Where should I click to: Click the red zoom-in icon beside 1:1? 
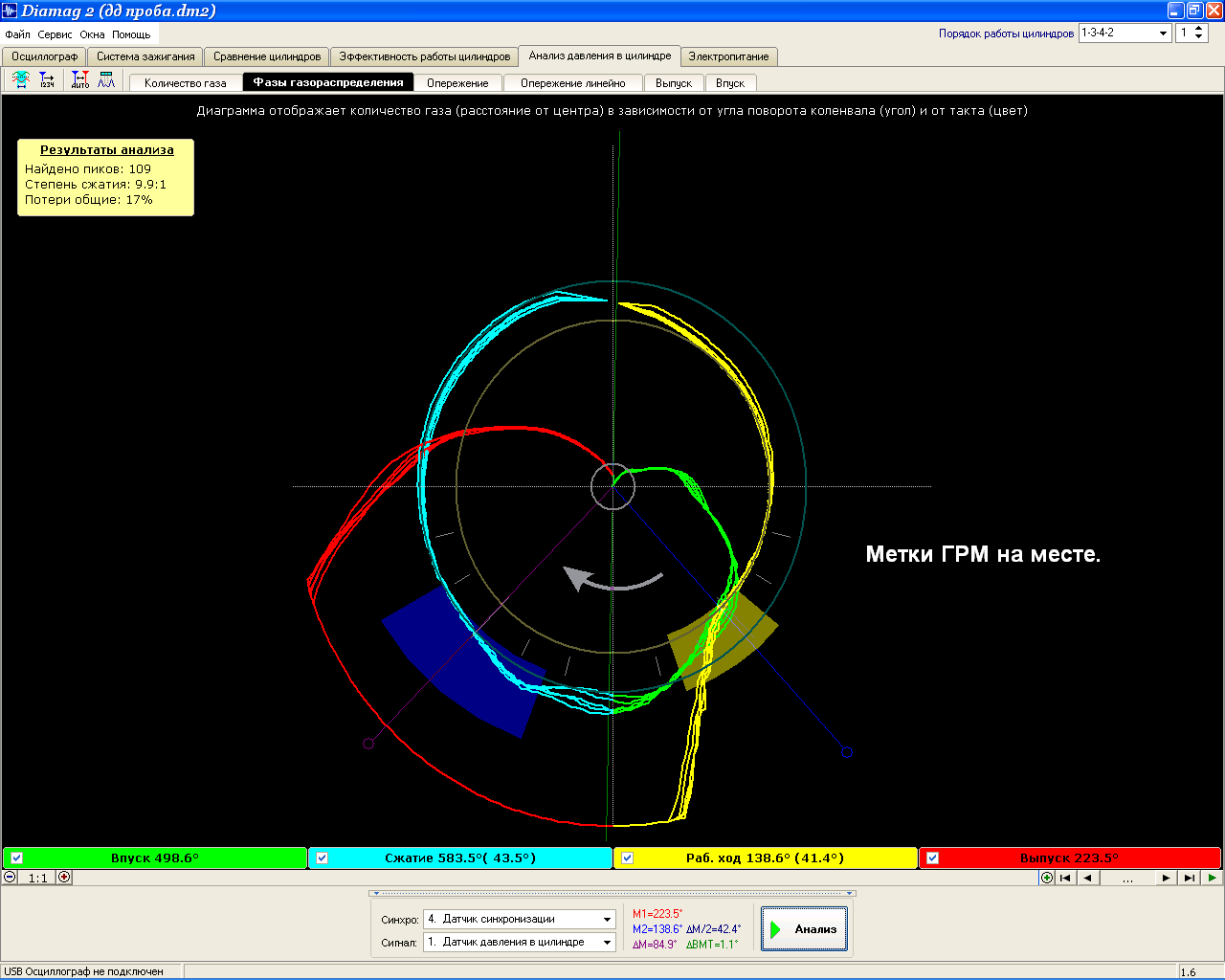[64, 877]
